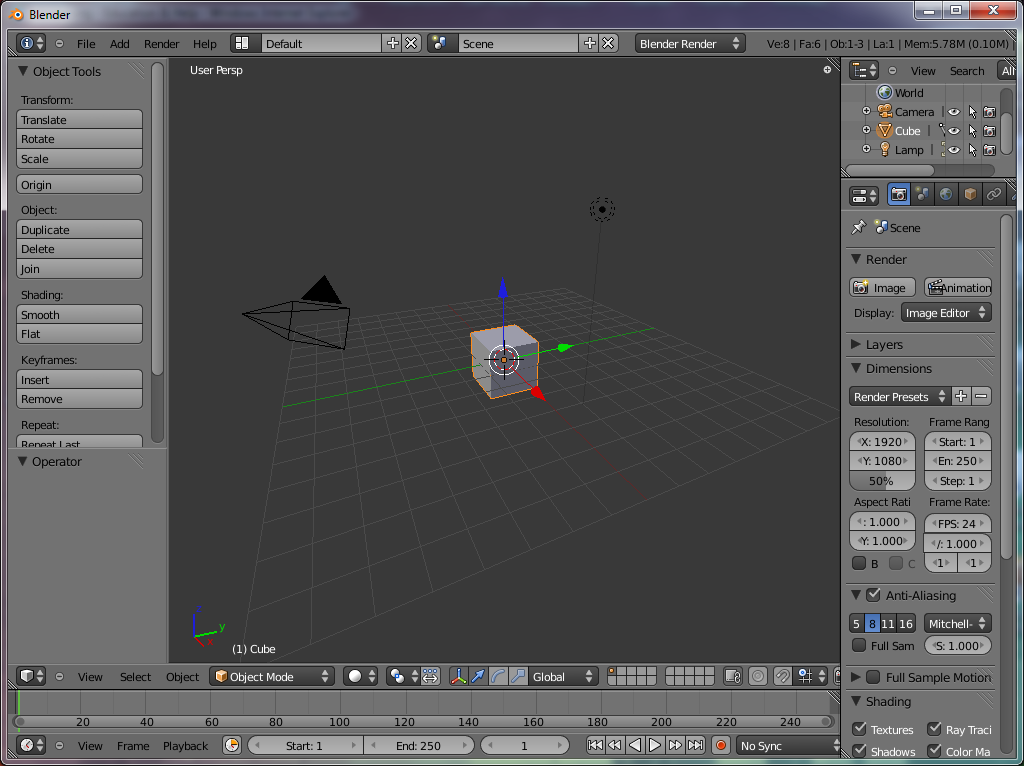The height and width of the screenshot is (766, 1024).
Task: Open the Properties editor type selector
Action: pos(864,195)
